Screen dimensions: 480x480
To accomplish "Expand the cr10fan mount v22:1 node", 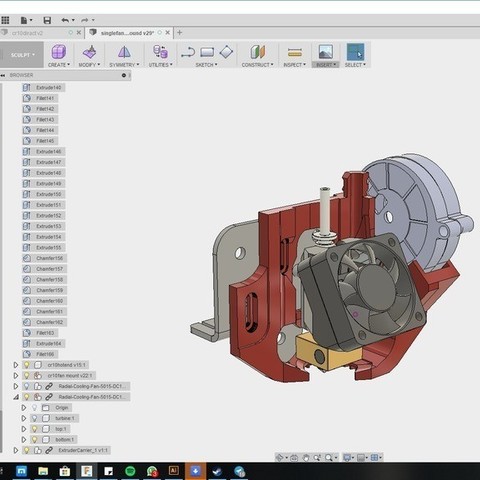I will [16, 376].
